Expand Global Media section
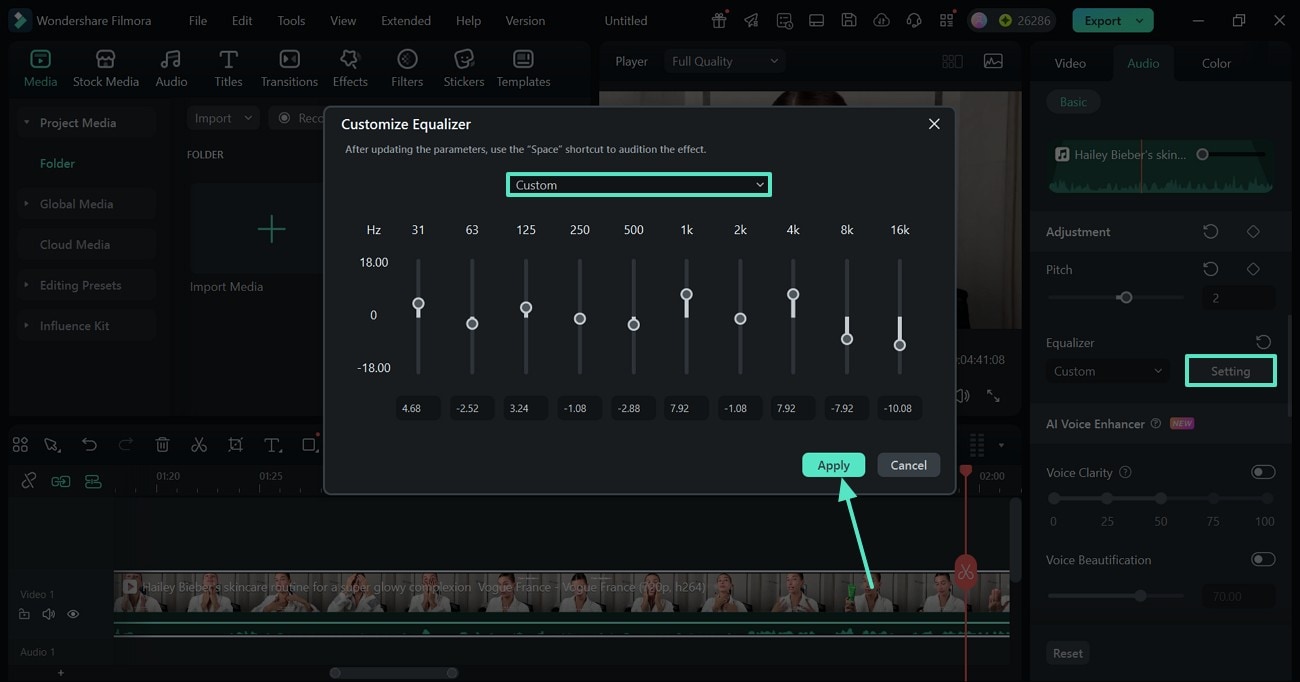 tap(26, 204)
